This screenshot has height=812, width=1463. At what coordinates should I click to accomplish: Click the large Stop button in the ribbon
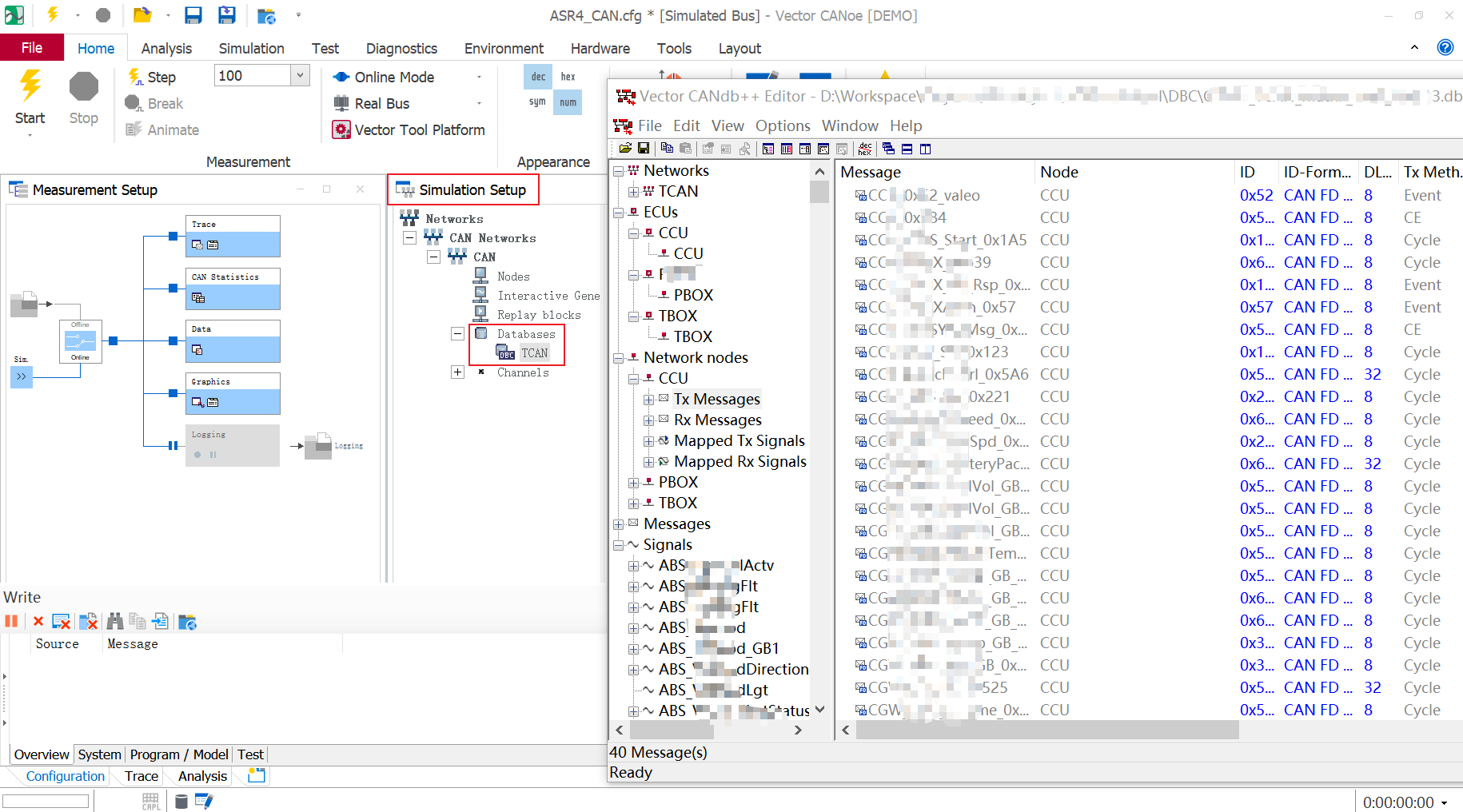[83, 99]
